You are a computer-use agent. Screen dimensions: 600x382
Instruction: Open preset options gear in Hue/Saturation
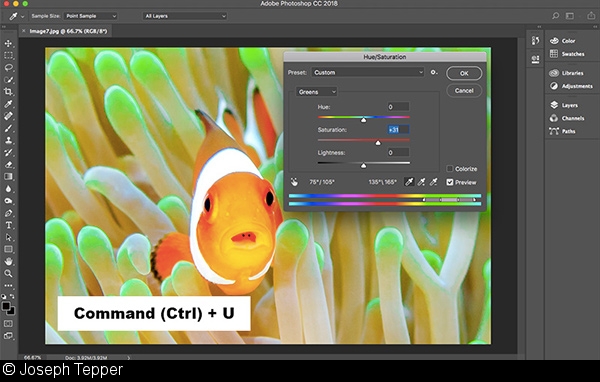coord(434,72)
